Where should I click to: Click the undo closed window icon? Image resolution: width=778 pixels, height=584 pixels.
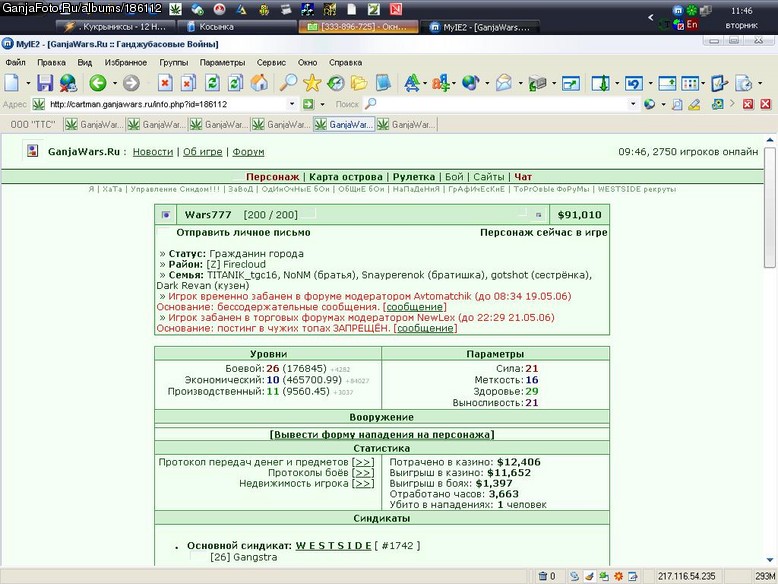634,83
